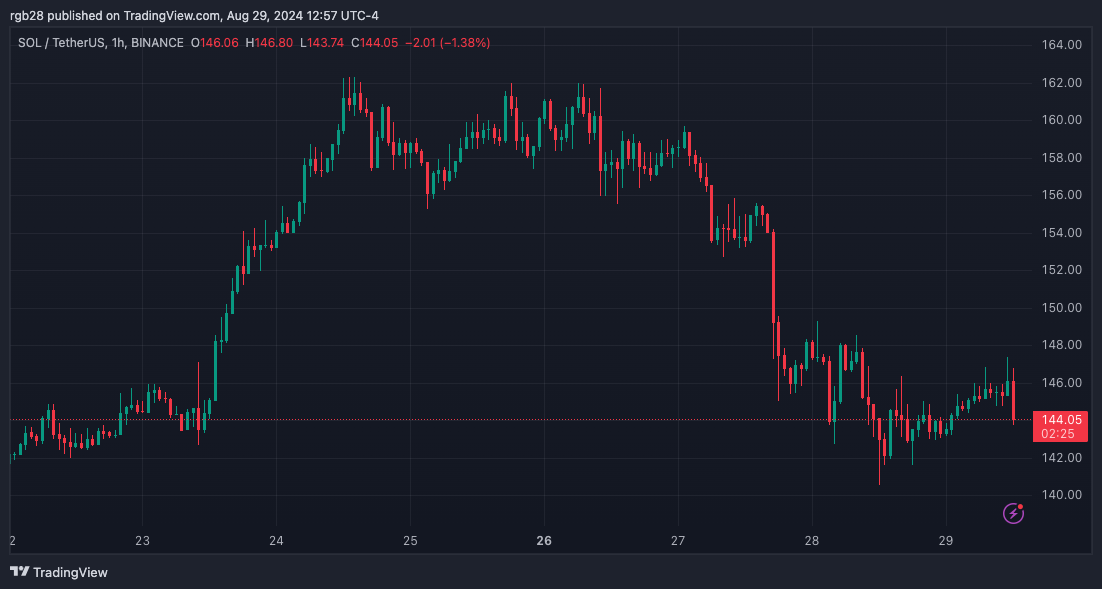Click the red 144.05 current price label
The width and height of the screenshot is (1102, 589).
(x=1061, y=420)
